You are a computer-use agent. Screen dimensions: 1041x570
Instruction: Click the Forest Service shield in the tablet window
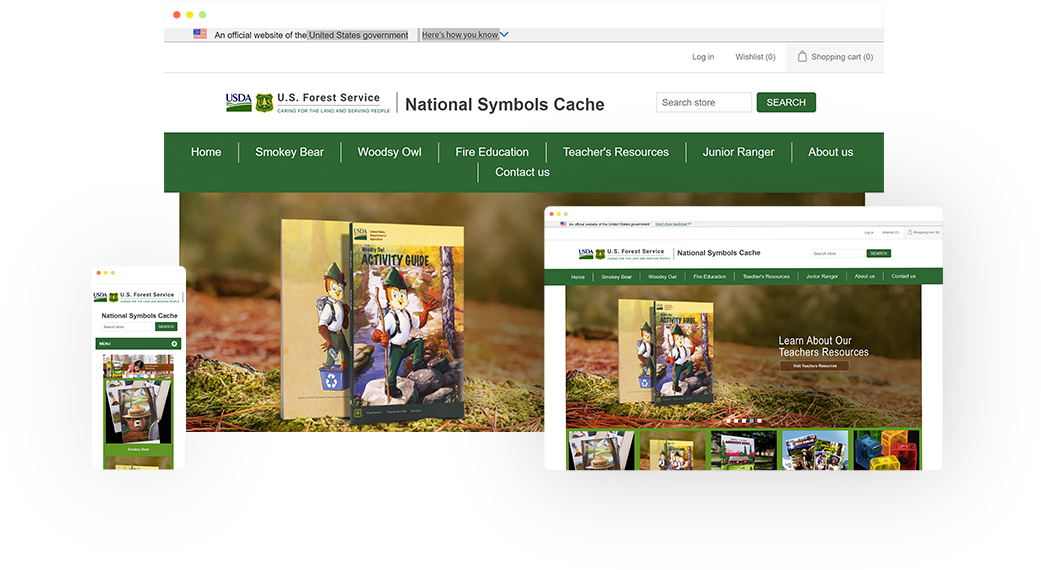pyautogui.click(x=600, y=254)
